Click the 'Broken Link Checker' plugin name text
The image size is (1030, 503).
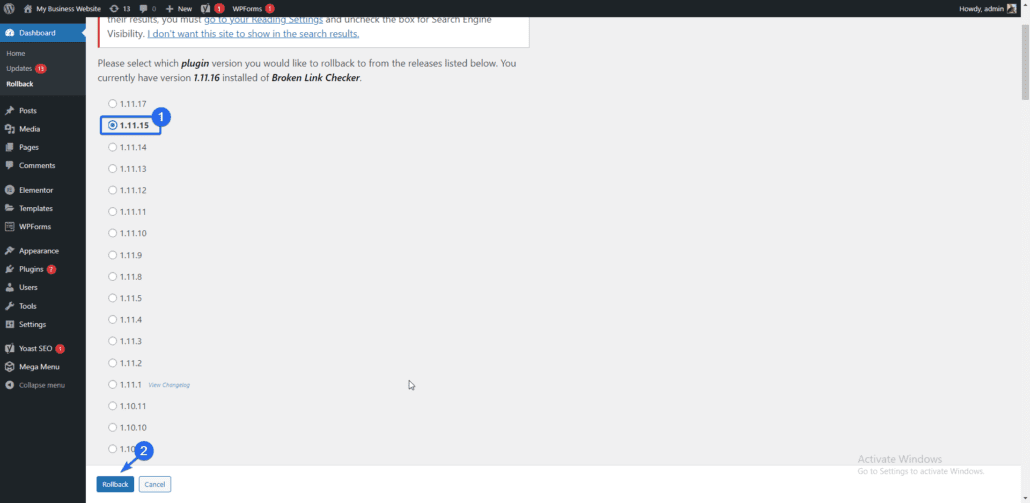pyautogui.click(x=316, y=78)
